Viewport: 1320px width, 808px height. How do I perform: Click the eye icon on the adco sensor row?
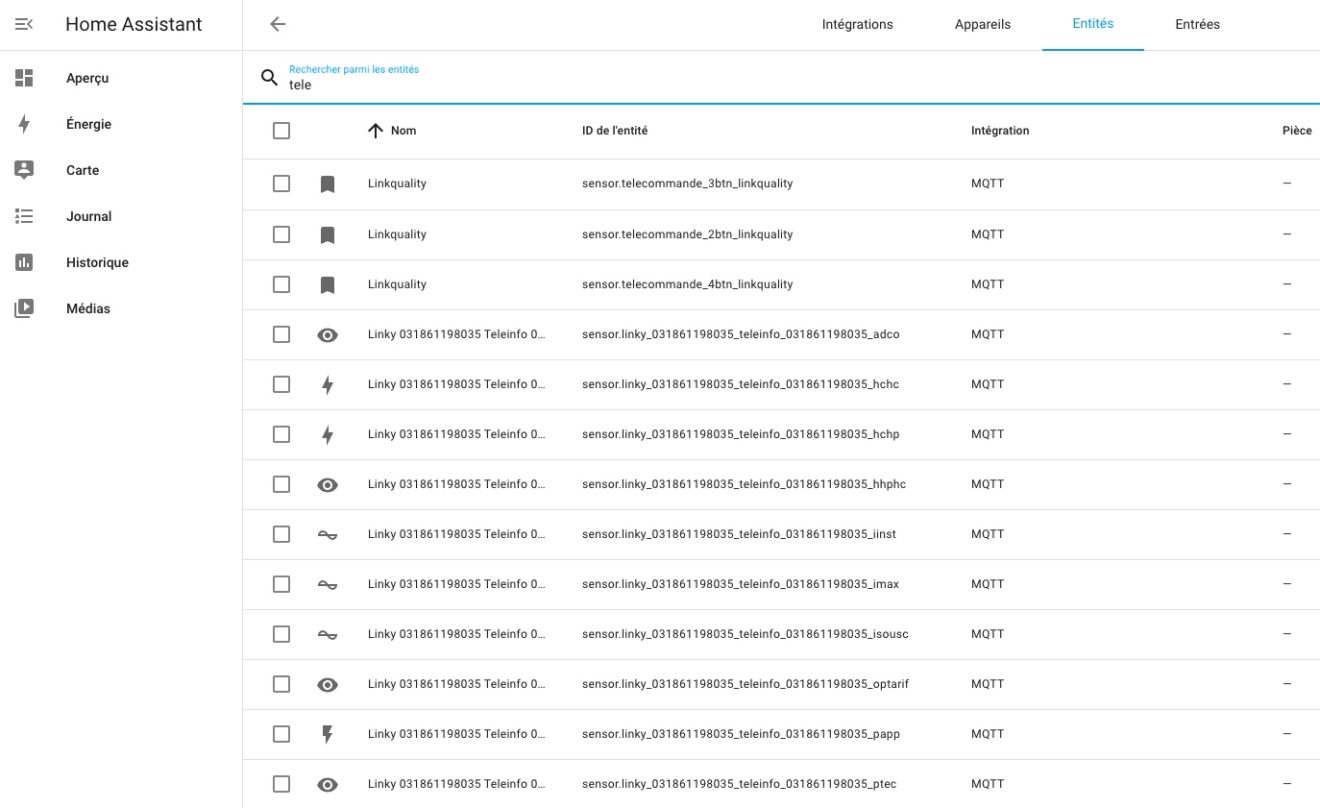click(327, 333)
